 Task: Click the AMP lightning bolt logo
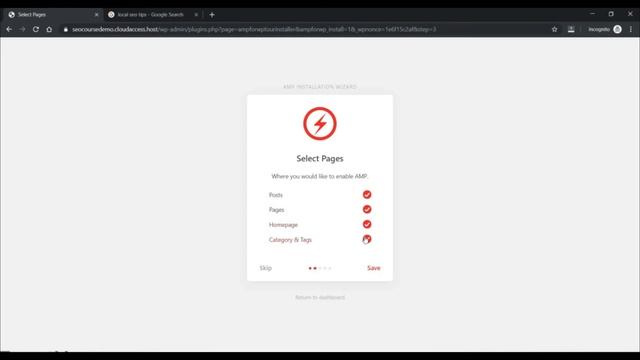point(320,124)
